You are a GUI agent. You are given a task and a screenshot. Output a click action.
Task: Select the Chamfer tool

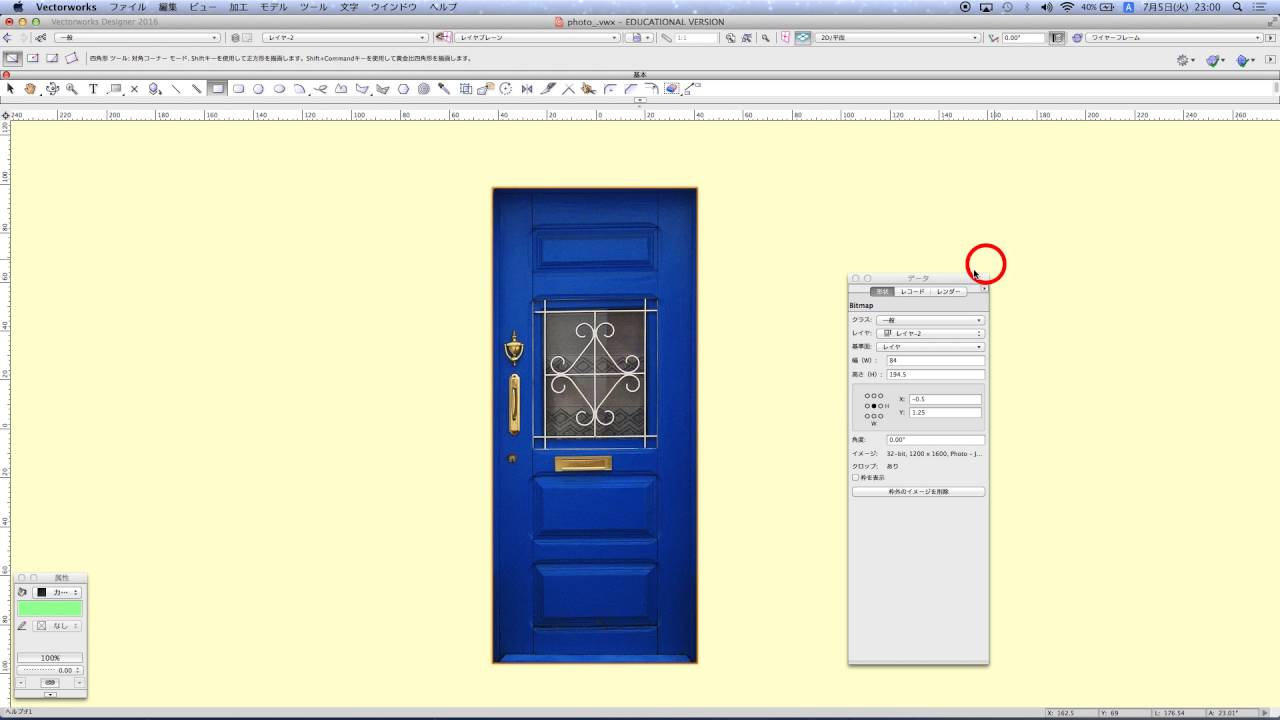tap(630, 89)
